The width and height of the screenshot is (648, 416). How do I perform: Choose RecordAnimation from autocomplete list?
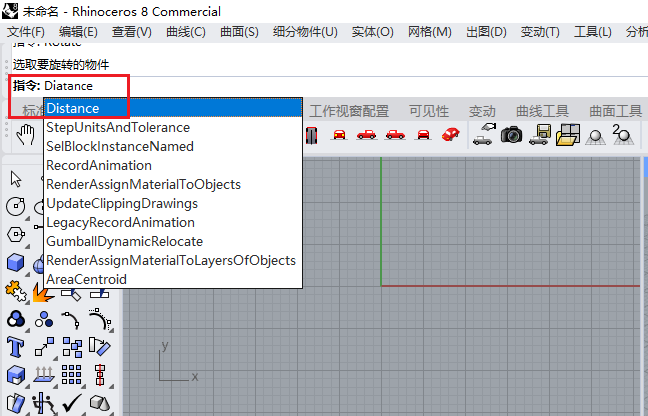(173, 165)
